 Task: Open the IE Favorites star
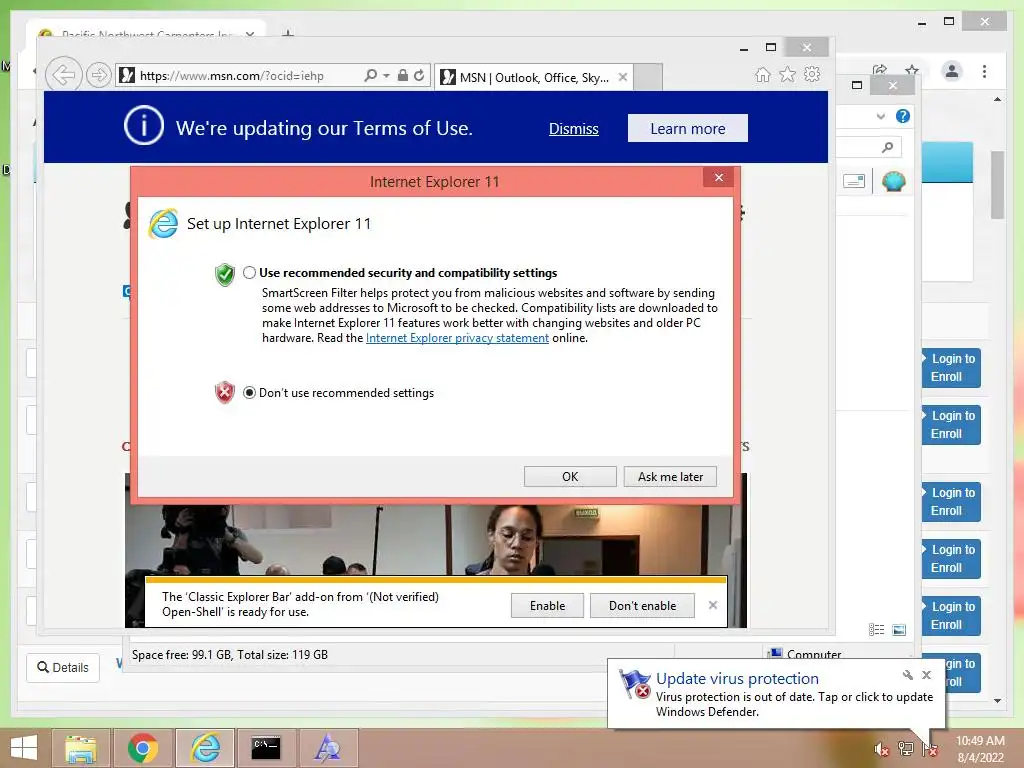click(787, 74)
